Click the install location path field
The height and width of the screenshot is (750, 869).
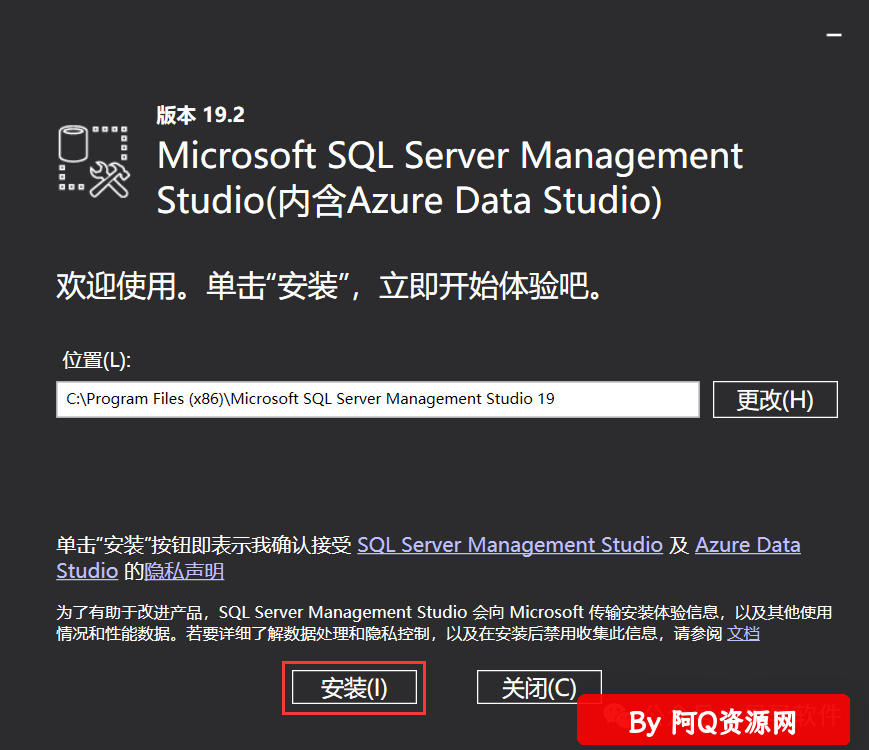[x=377, y=399]
